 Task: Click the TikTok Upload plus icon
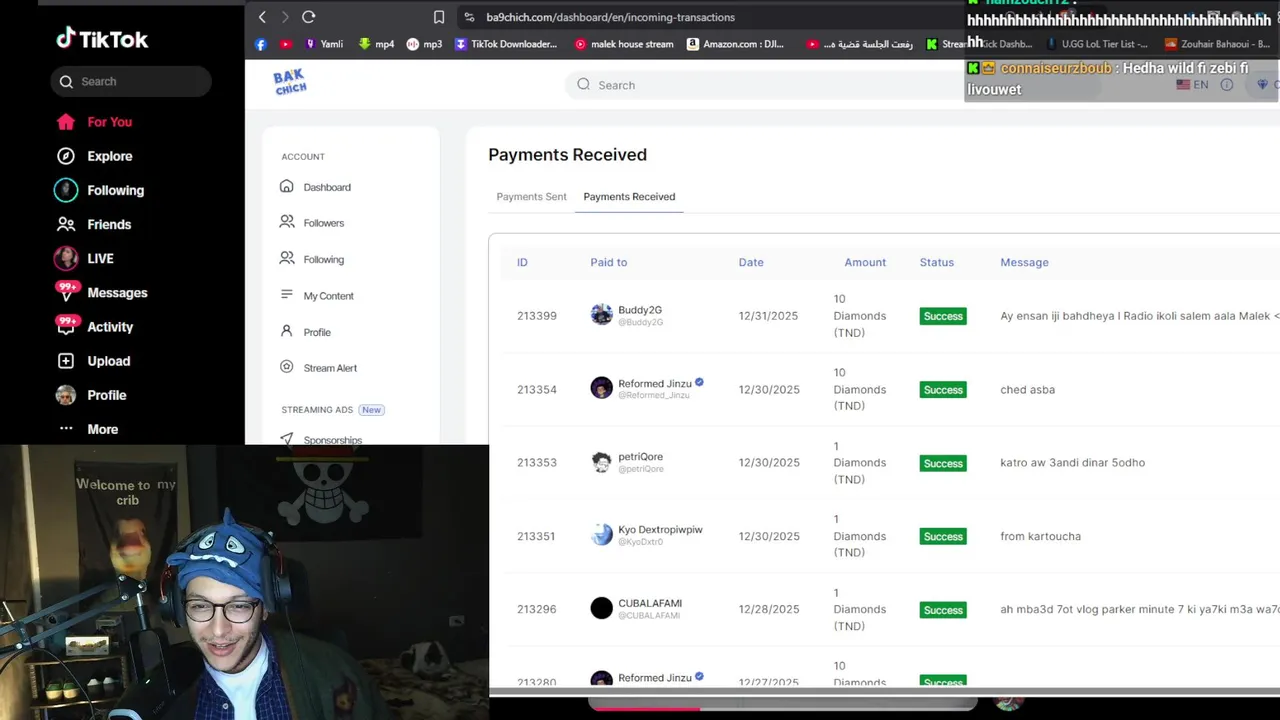coord(66,361)
